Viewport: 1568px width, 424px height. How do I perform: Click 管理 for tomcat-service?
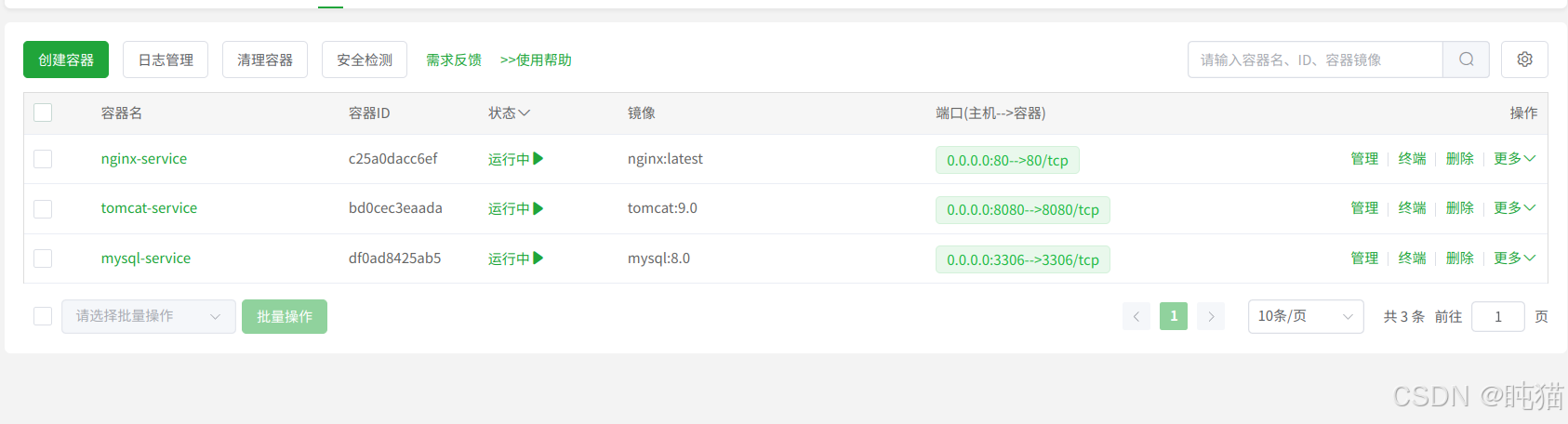click(1364, 208)
